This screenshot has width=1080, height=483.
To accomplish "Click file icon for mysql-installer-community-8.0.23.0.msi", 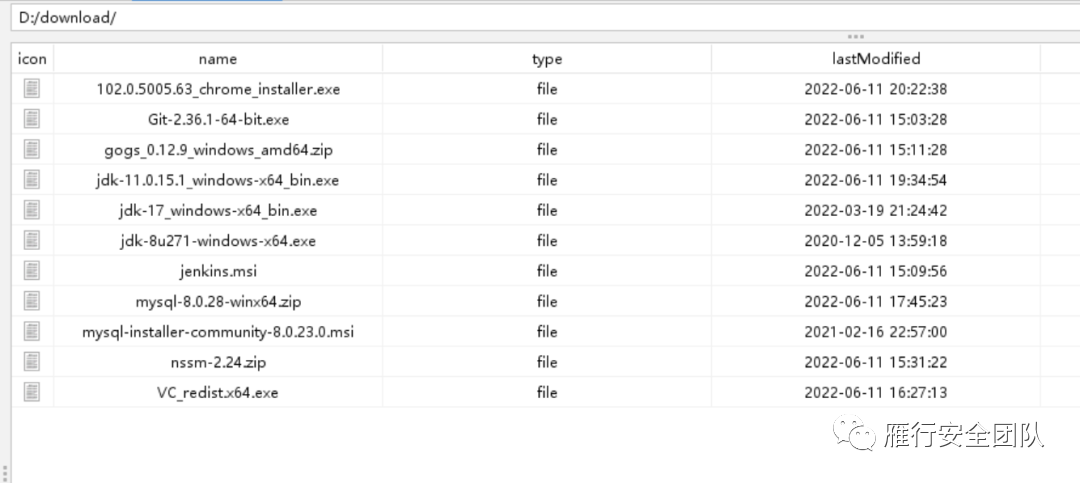I will [x=32, y=331].
